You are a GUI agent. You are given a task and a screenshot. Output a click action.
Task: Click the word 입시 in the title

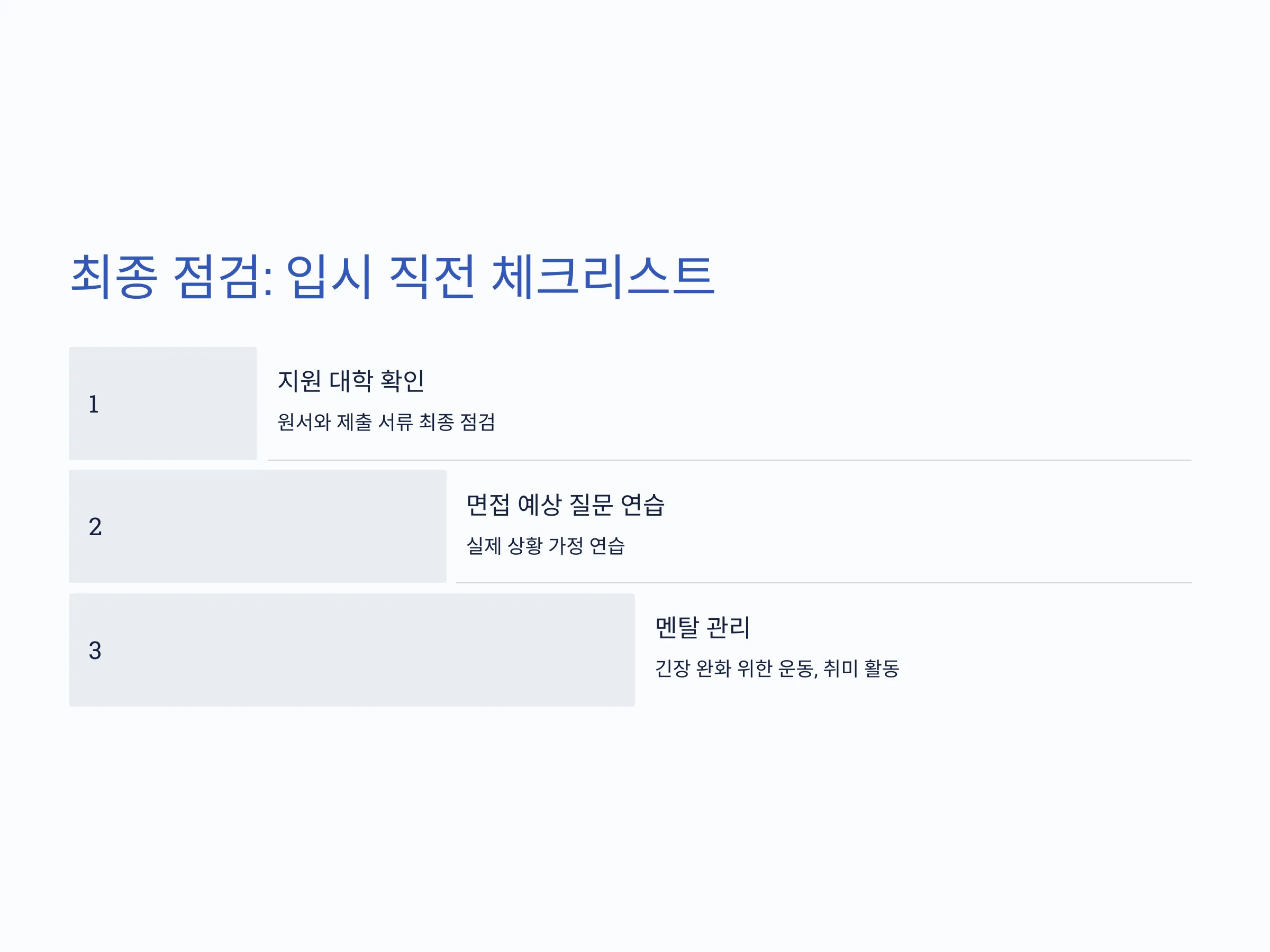(x=329, y=277)
